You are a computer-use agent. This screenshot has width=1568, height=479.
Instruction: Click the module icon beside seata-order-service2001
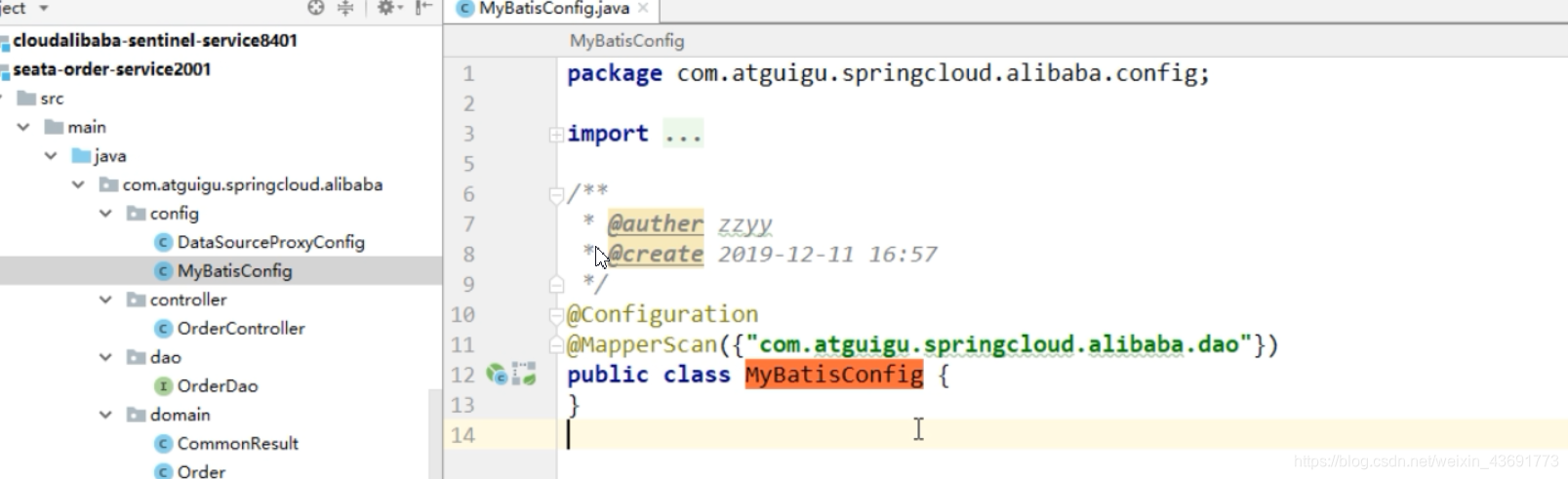pyautogui.click(x=5, y=70)
